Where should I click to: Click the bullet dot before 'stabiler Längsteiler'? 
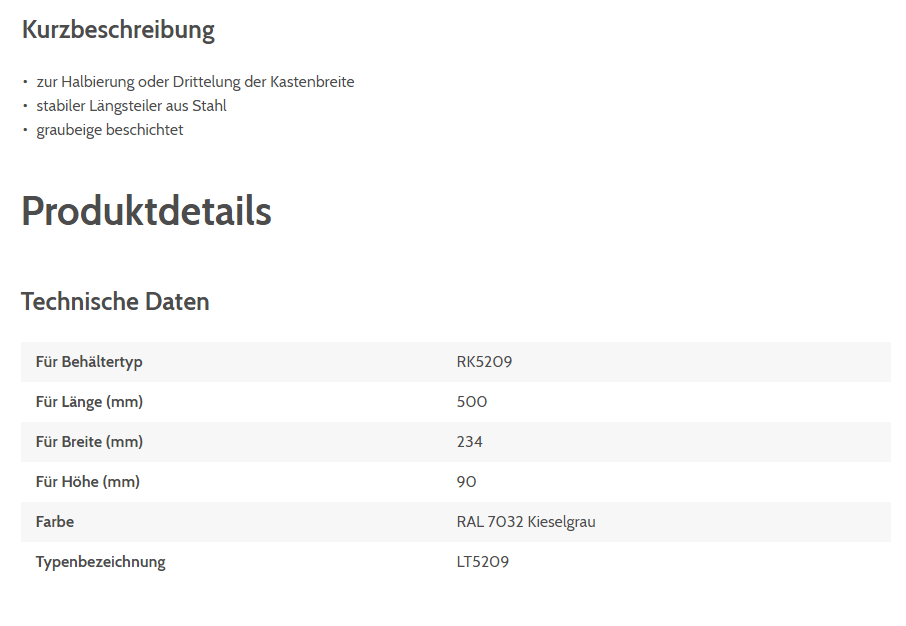click(x=25, y=106)
